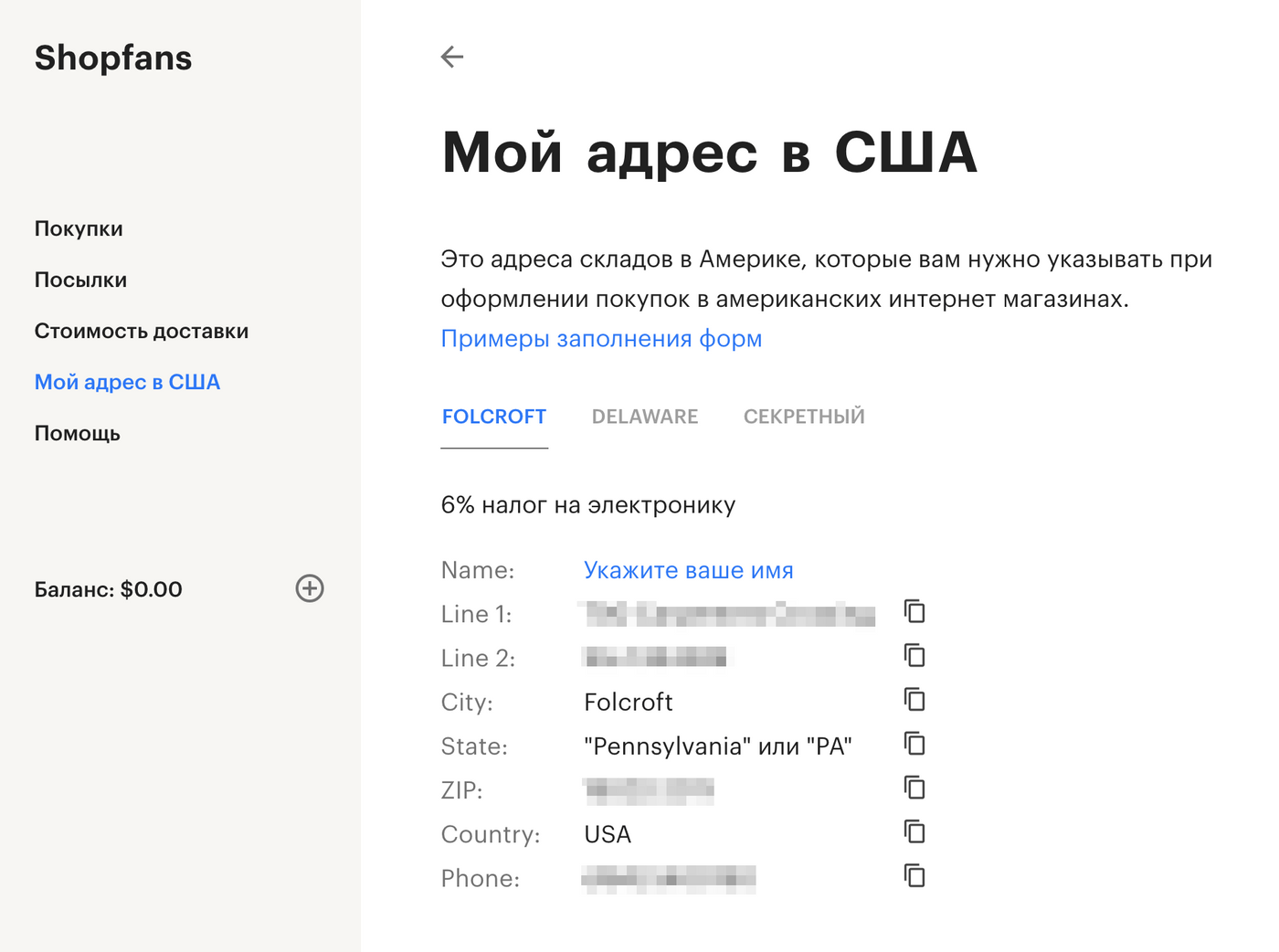Click the Name: field label
This screenshot has width=1279, height=952.
478,570
